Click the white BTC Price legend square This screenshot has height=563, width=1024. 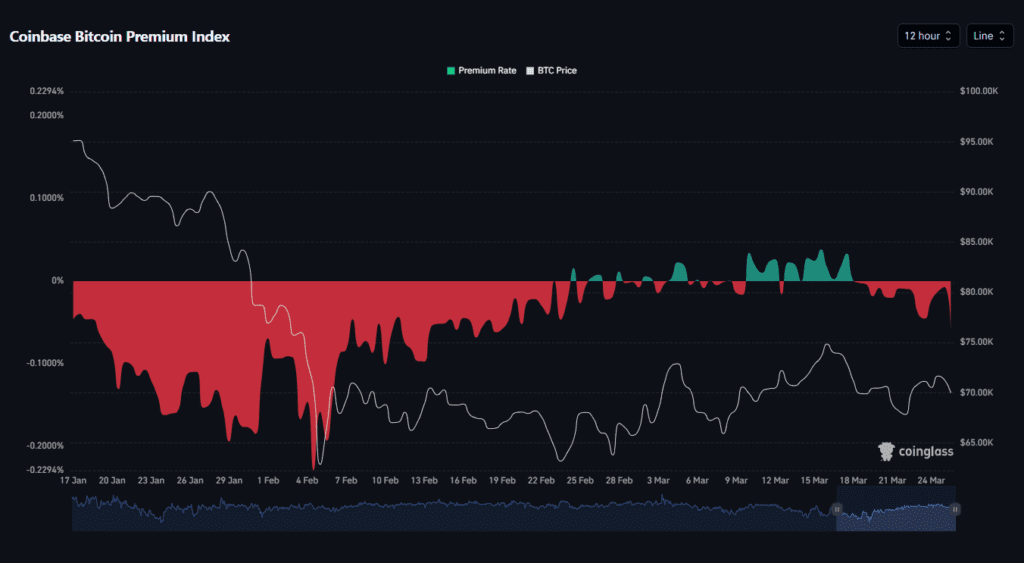tap(530, 71)
